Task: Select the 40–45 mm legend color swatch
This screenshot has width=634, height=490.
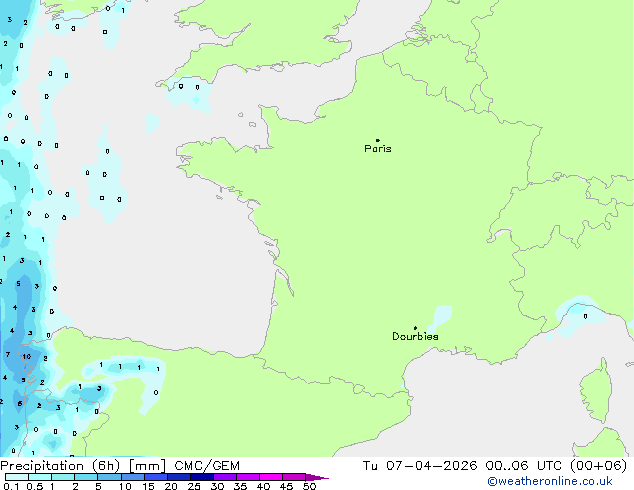Action: click(271, 477)
